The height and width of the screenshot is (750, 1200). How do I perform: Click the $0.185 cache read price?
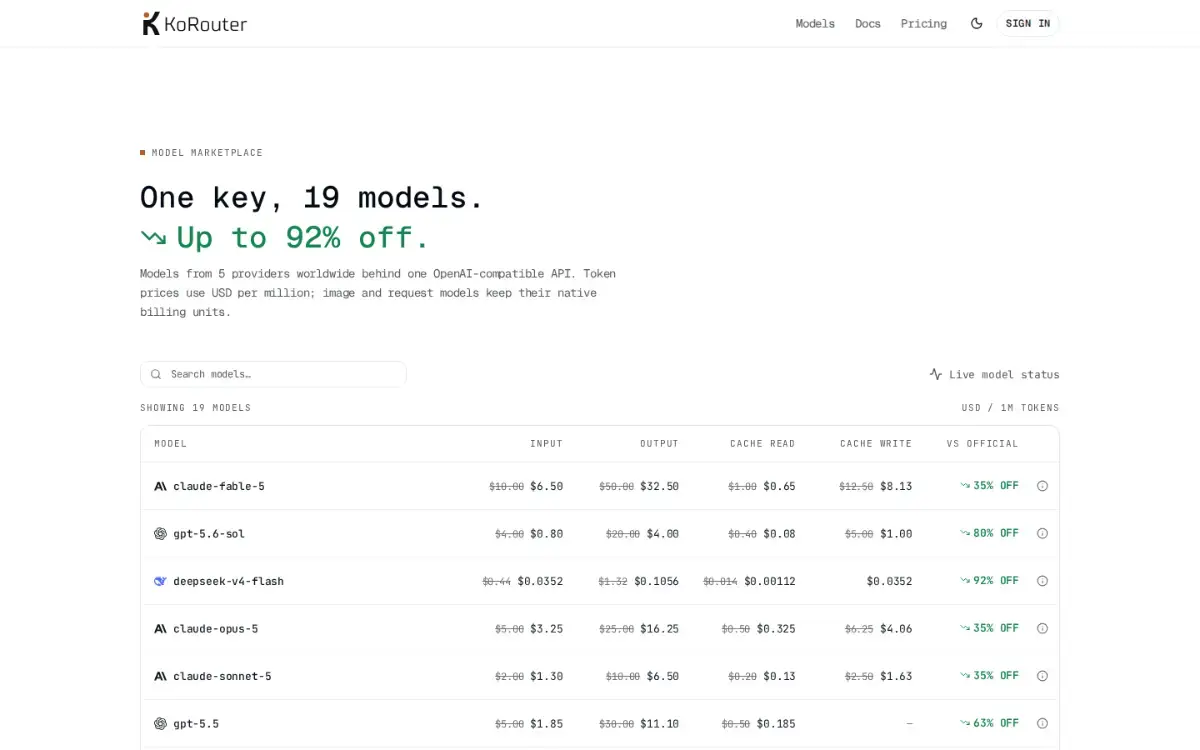[x=776, y=723]
